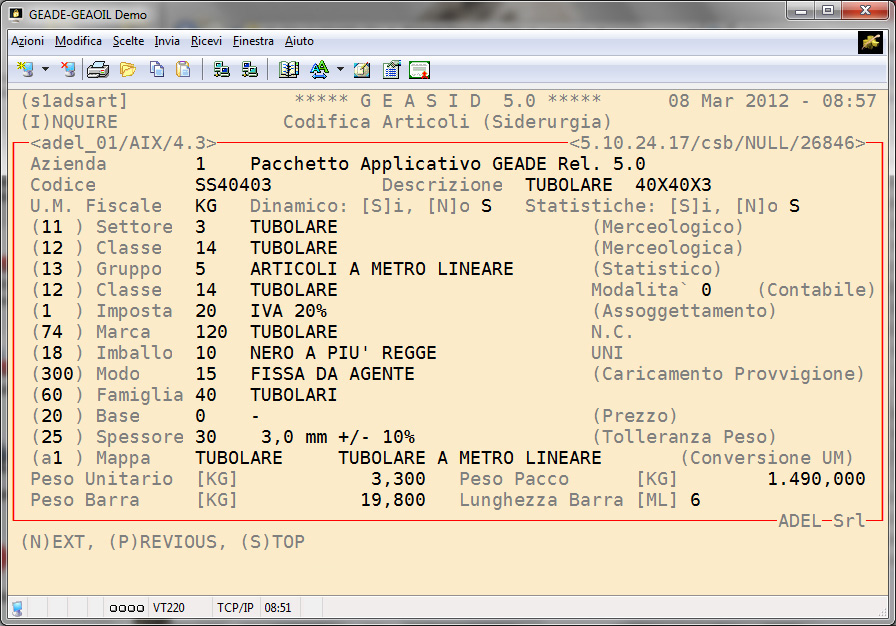Click the new connection toolbar icon
The height and width of the screenshot is (626, 896).
point(25,70)
